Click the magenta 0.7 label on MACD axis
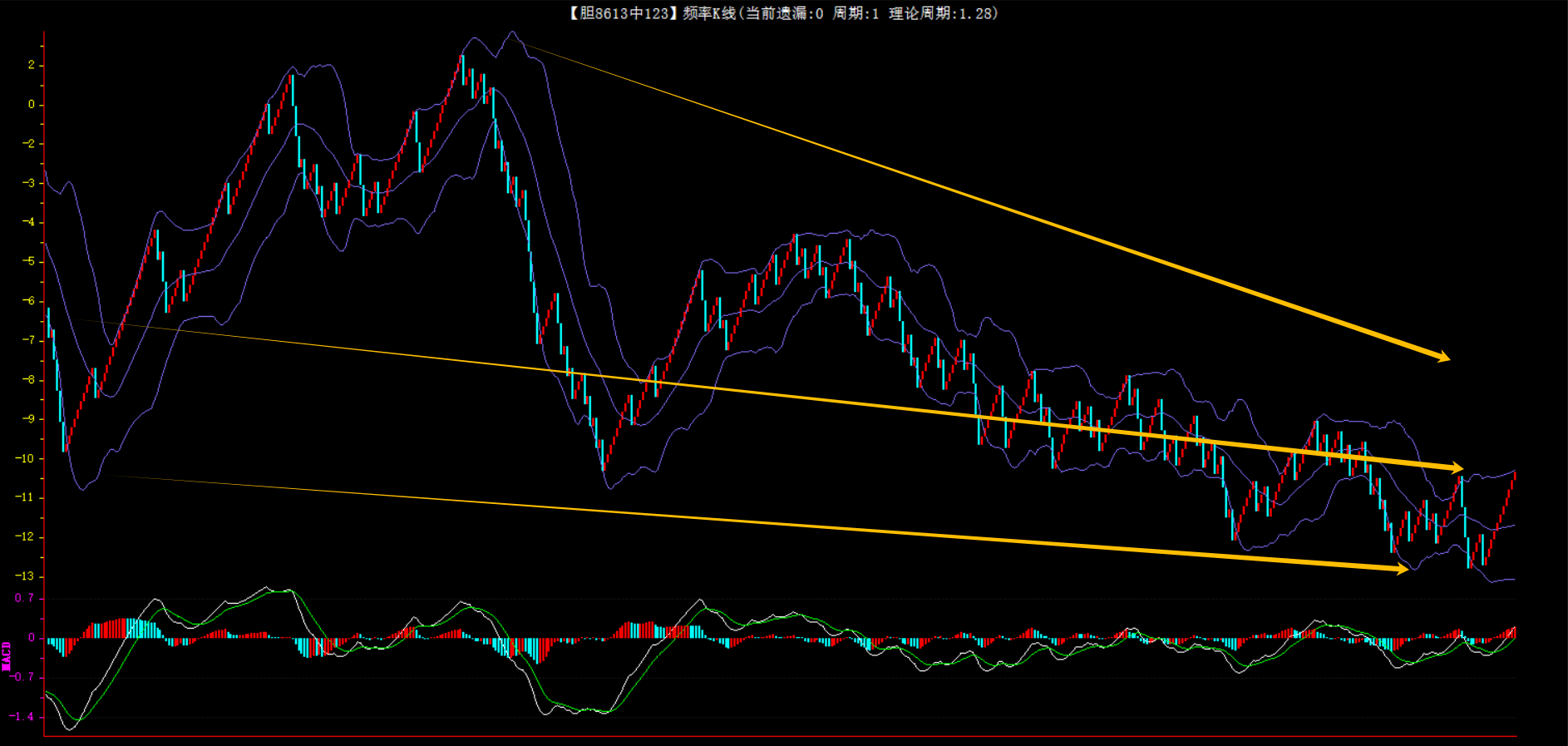 point(24,599)
